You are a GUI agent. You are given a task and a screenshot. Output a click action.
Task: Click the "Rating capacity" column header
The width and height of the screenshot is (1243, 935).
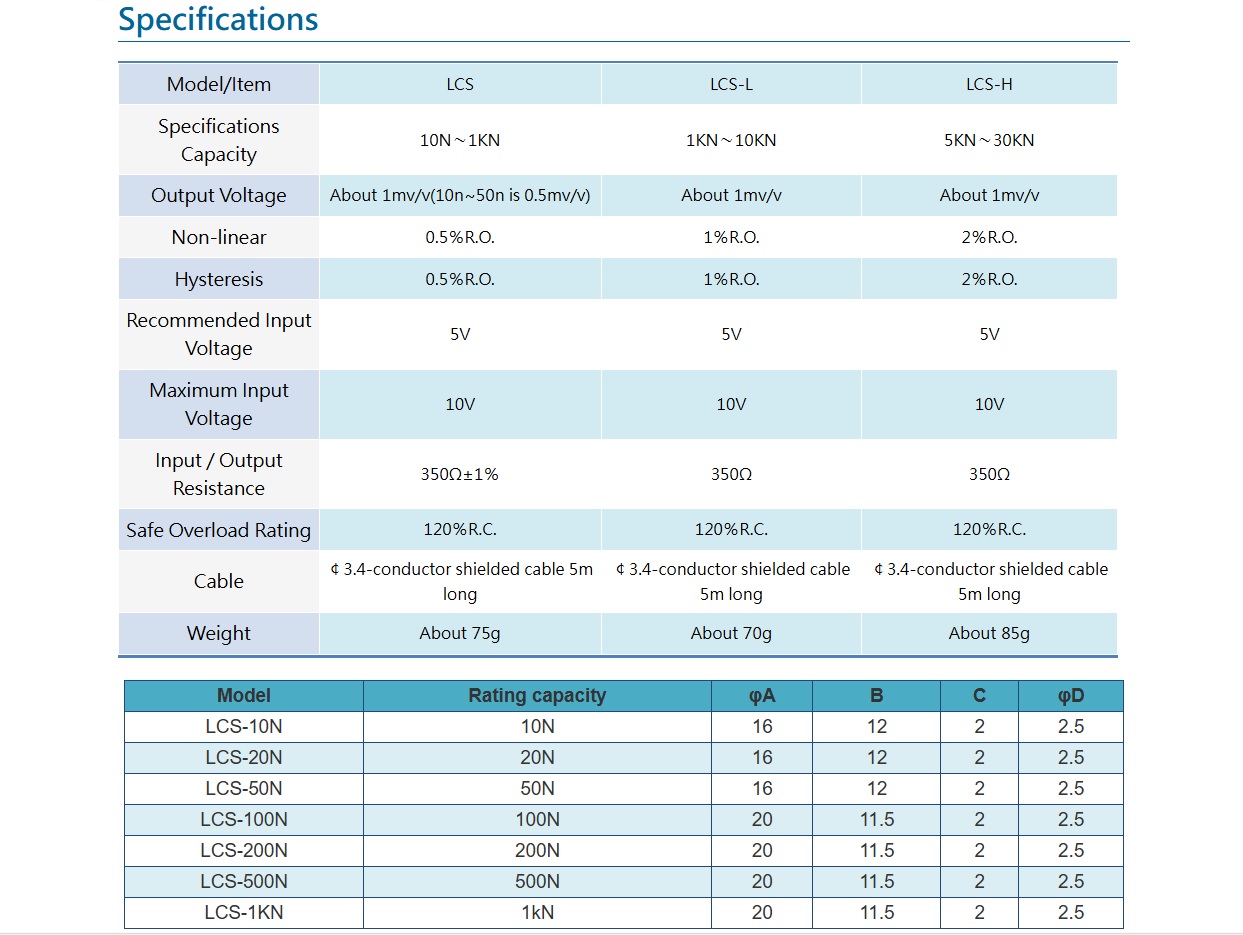tap(537, 695)
